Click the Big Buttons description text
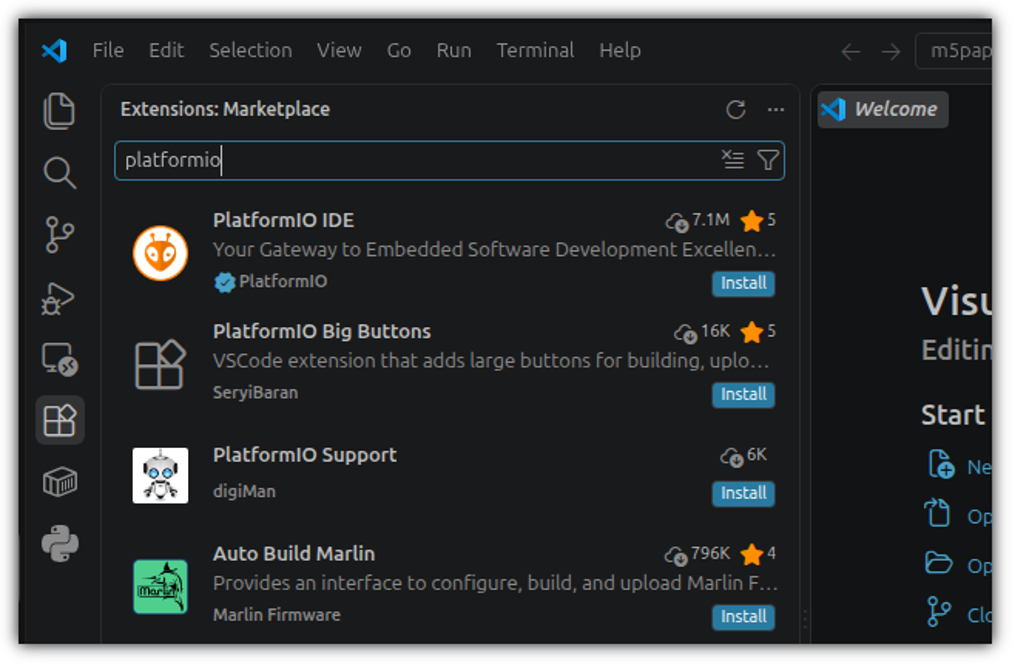The image size is (1012, 664). pyautogui.click(x=491, y=361)
